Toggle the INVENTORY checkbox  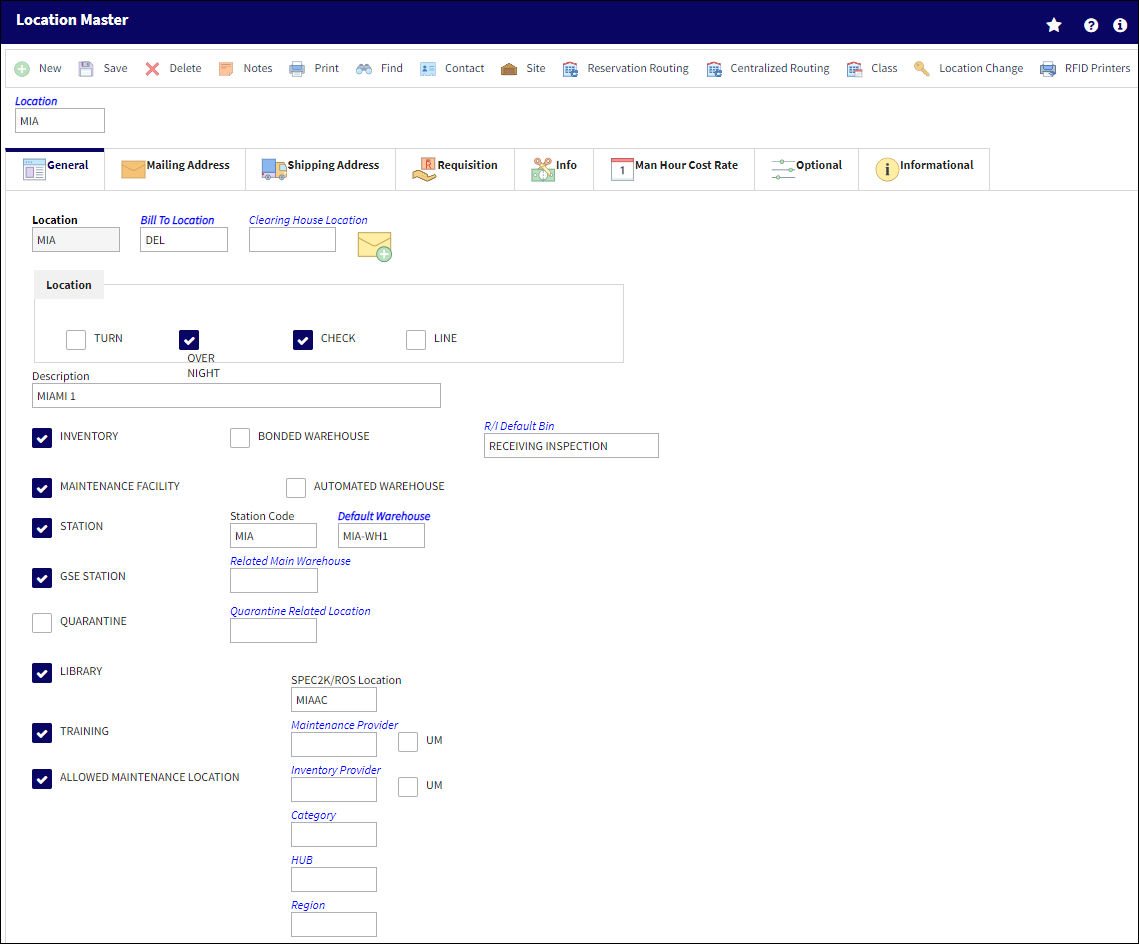pyautogui.click(x=42, y=438)
